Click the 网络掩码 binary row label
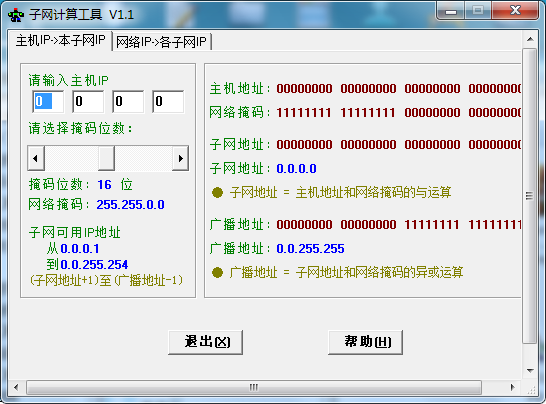This screenshot has height=404, width=546. (x=240, y=112)
